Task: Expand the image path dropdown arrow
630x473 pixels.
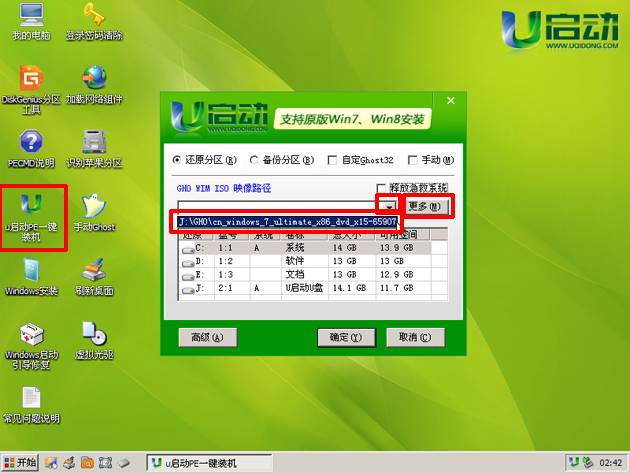Action: coord(389,206)
